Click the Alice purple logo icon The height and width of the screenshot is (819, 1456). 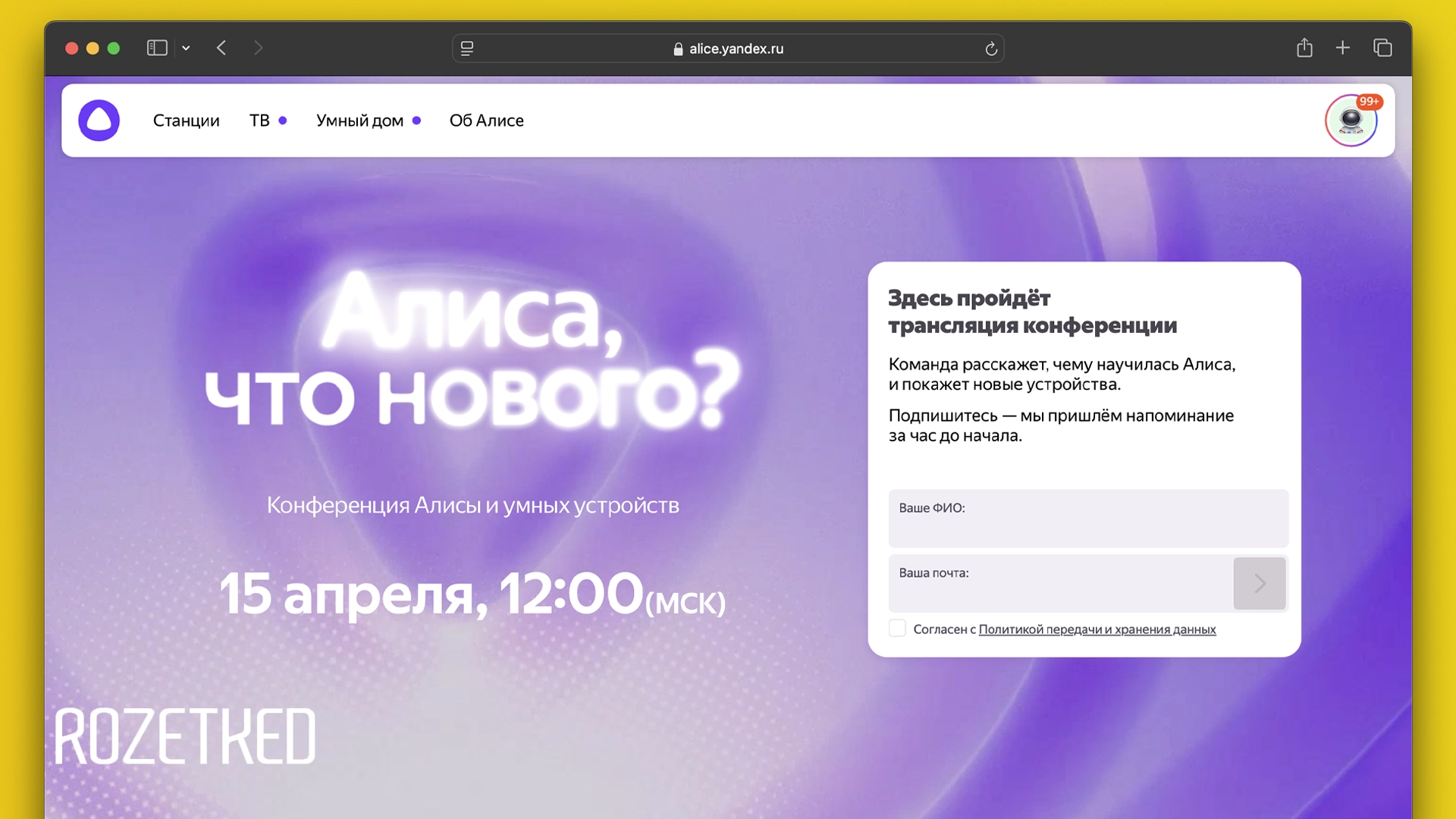[99, 121]
